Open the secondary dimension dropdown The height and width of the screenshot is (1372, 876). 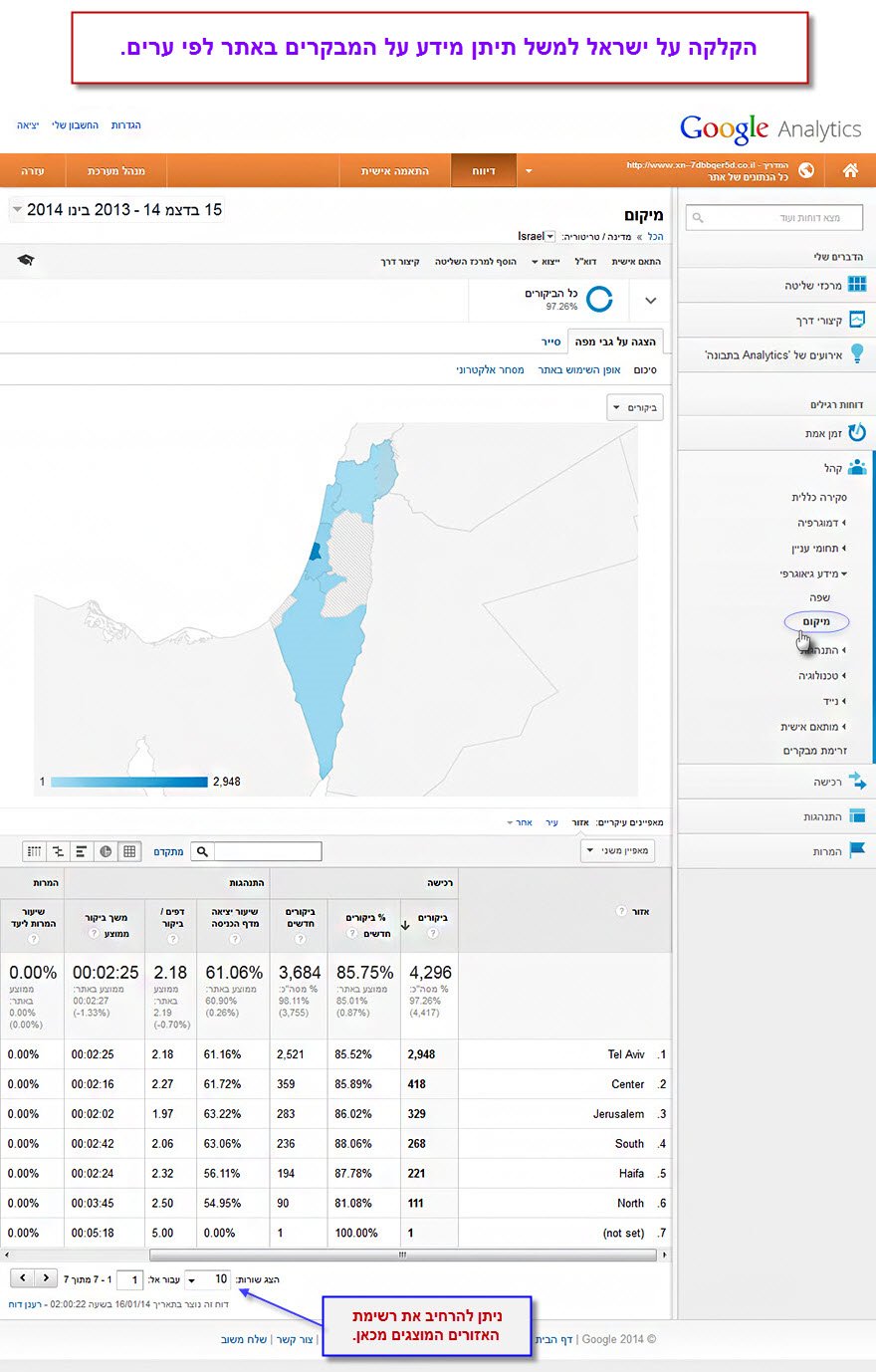617,850
